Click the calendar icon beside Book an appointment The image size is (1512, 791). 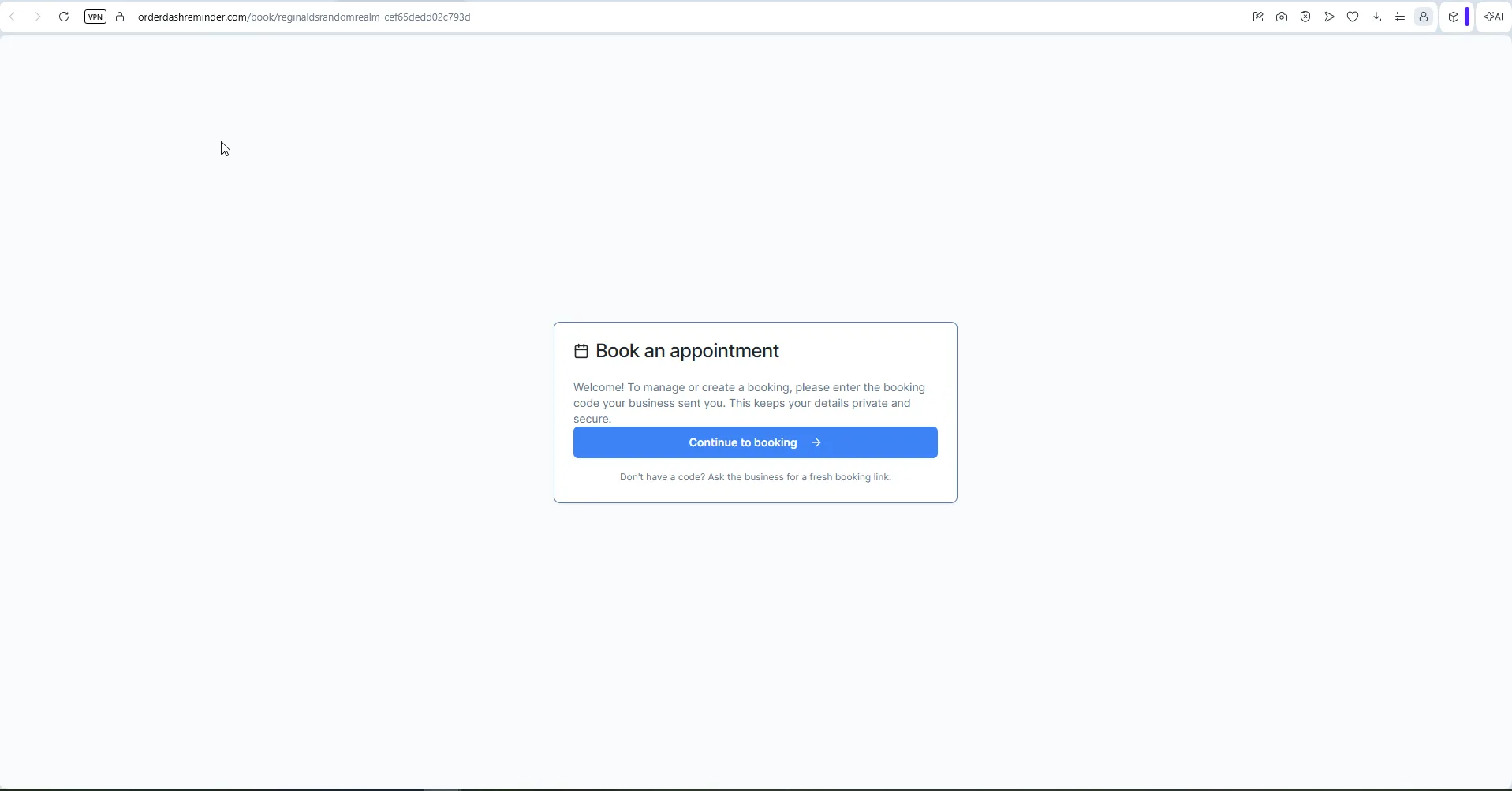click(581, 351)
